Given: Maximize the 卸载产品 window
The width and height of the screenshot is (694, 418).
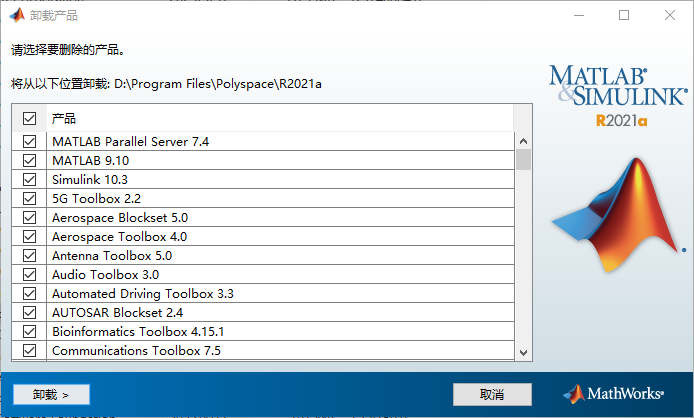Looking at the screenshot, I should [x=624, y=15].
